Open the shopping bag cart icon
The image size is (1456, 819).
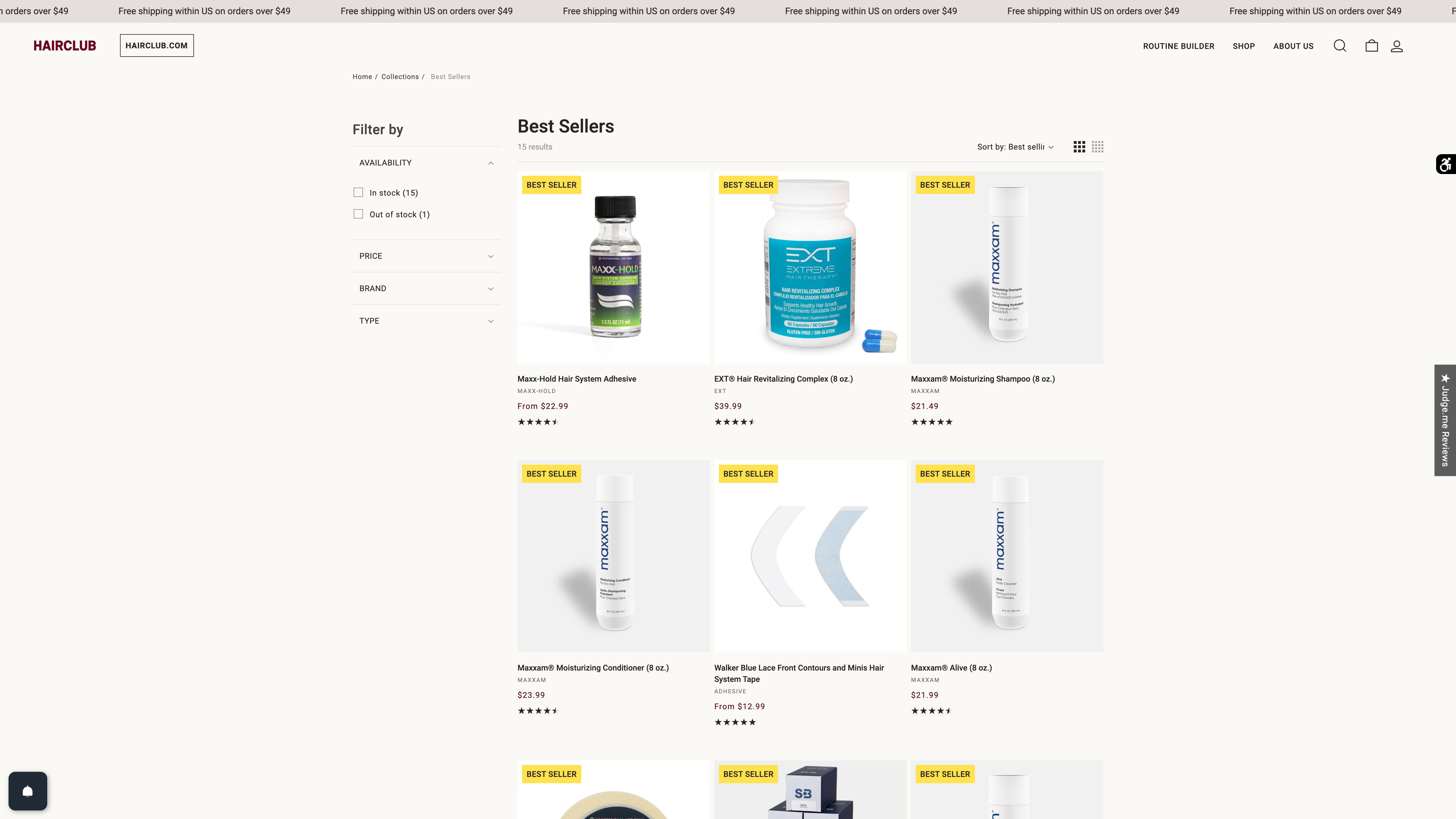tap(1372, 46)
